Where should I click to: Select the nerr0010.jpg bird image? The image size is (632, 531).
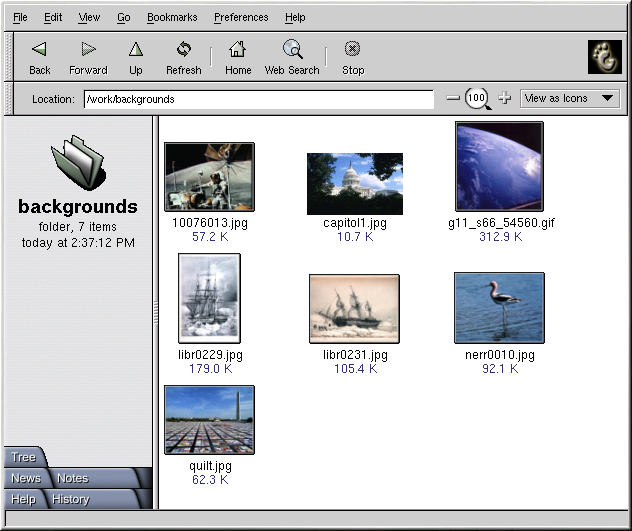pyautogui.click(x=499, y=307)
